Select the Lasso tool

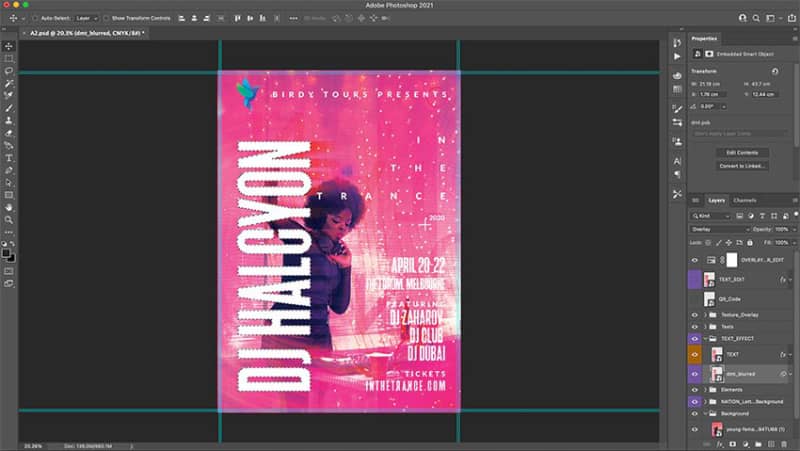9,71
